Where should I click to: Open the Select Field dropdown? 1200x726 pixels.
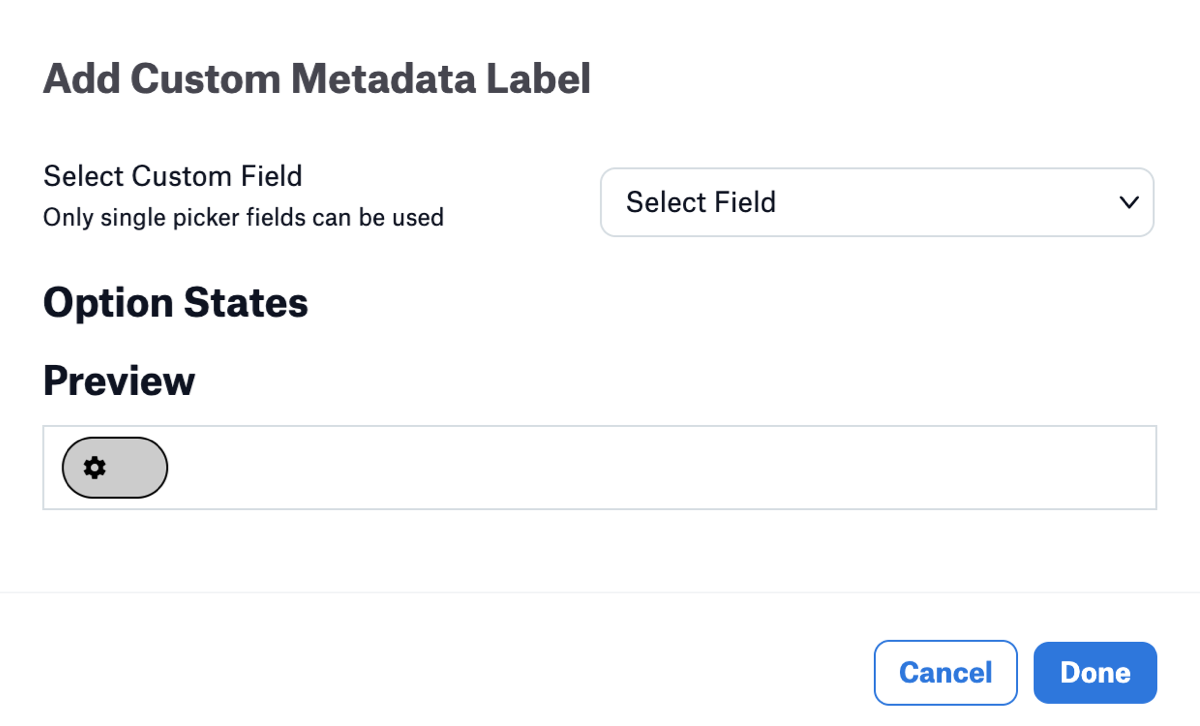click(877, 202)
